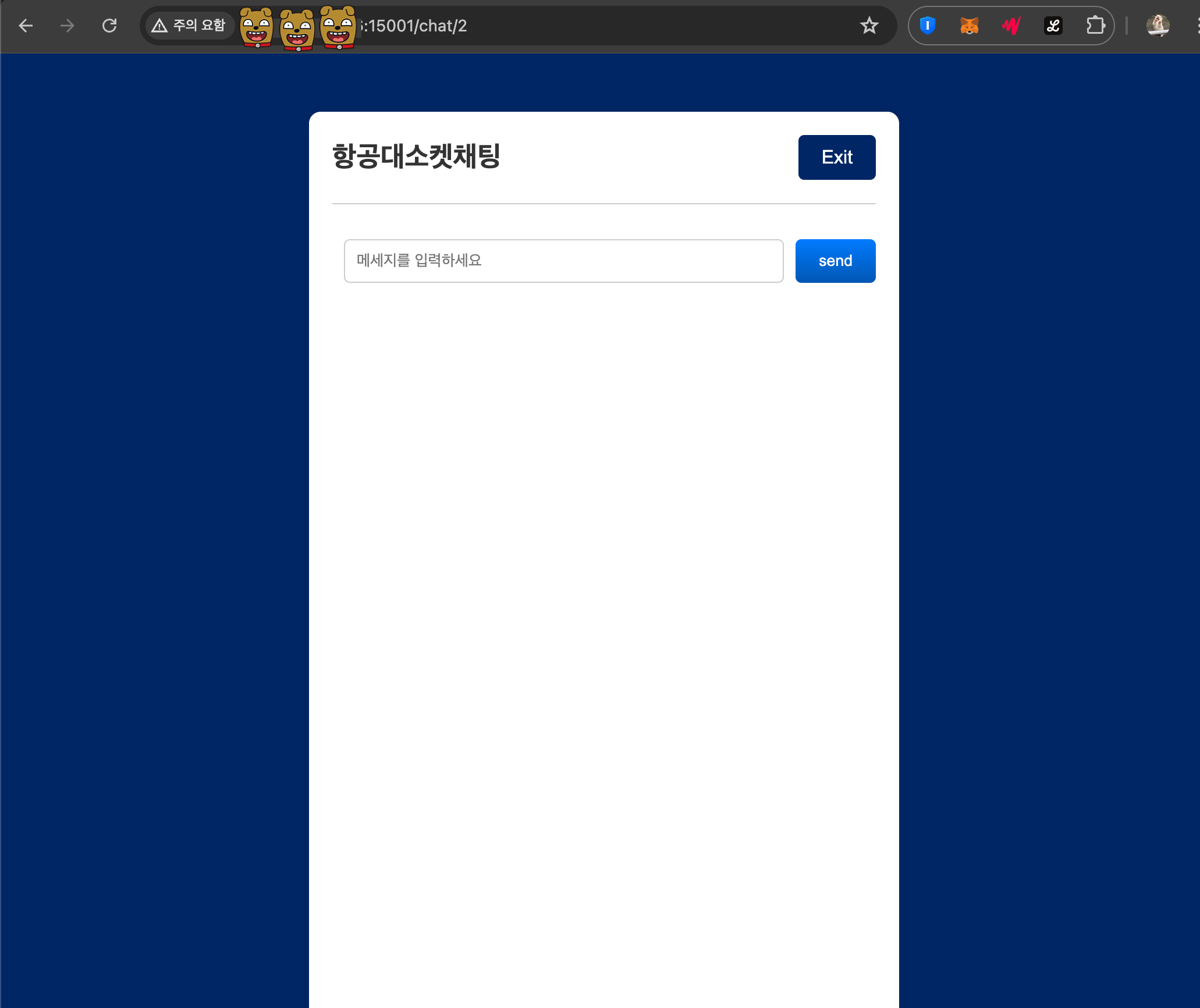The height and width of the screenshot is (1008, 1200).
Task: Select the :15001/chat/2 URL text
Action: (414, 26)
